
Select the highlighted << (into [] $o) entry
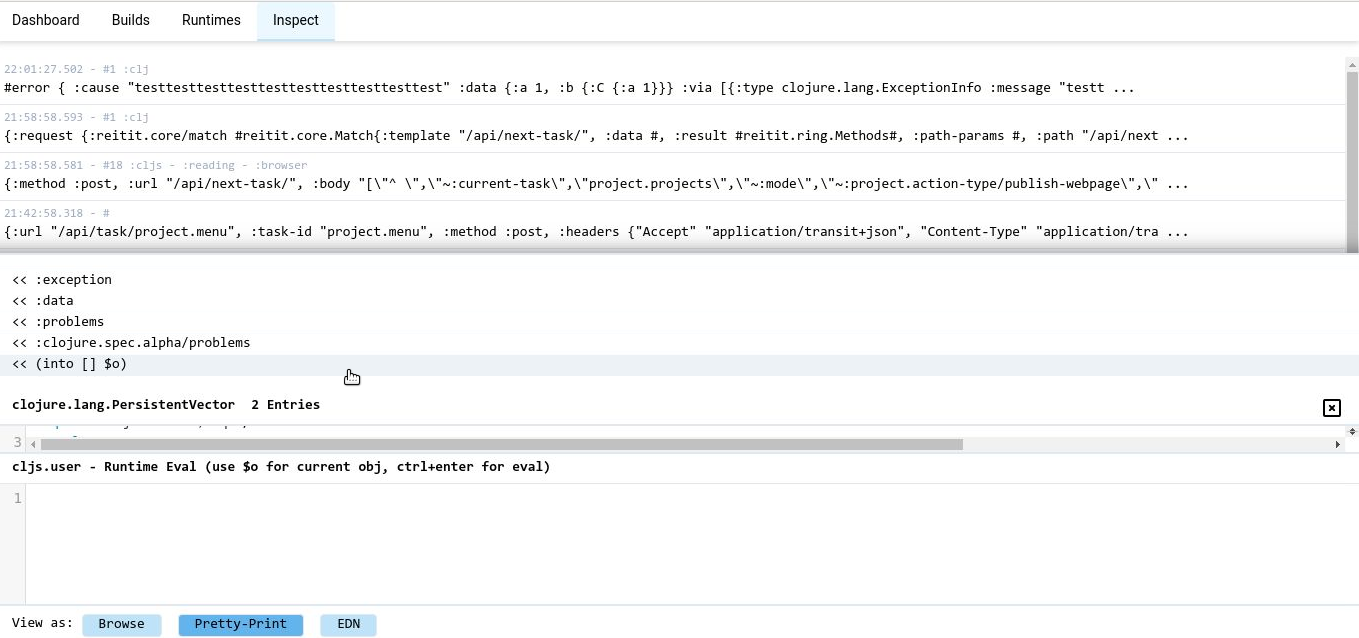click(70, 363)
